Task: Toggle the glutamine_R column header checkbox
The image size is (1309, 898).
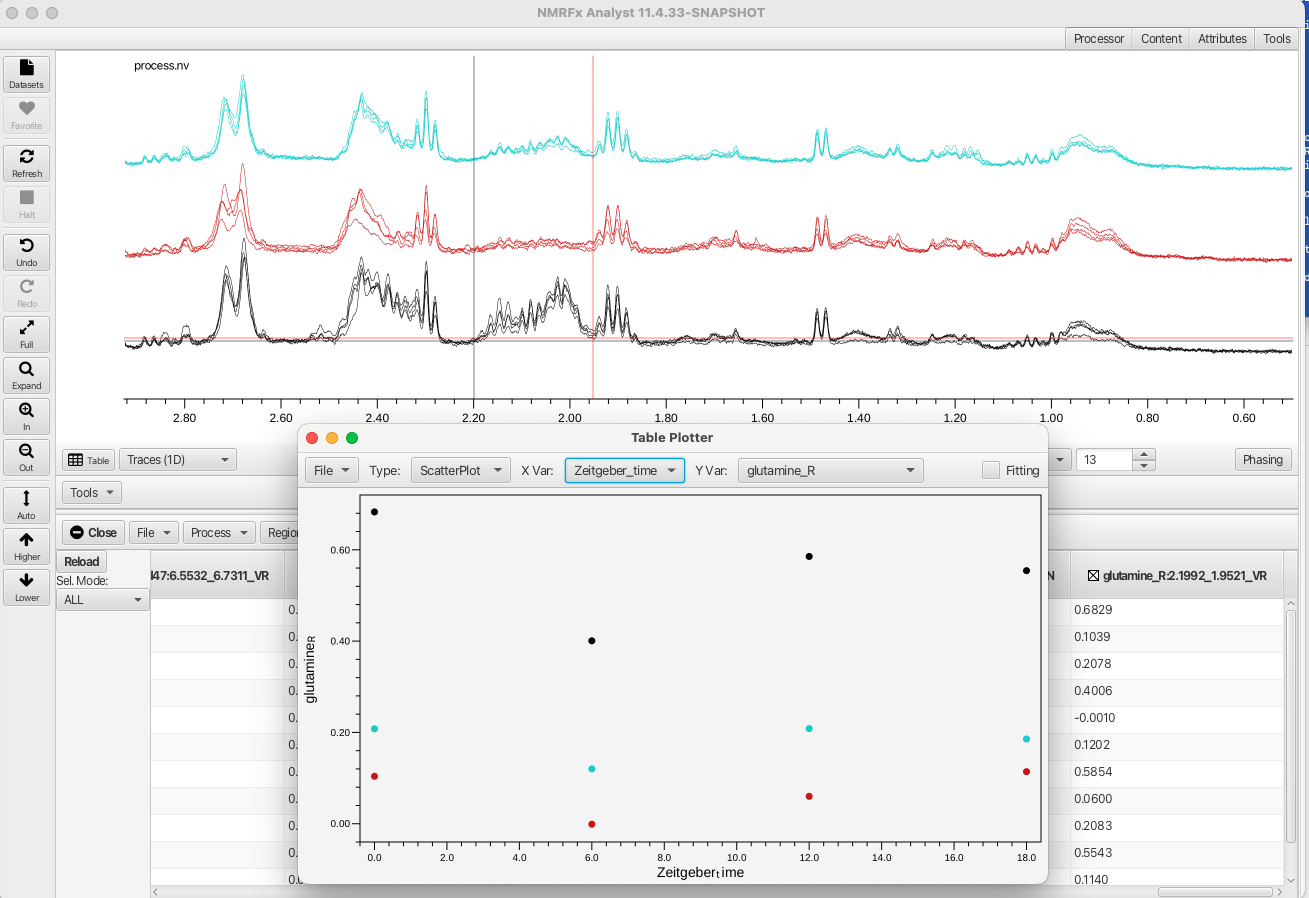Action: pos(1093,576)
